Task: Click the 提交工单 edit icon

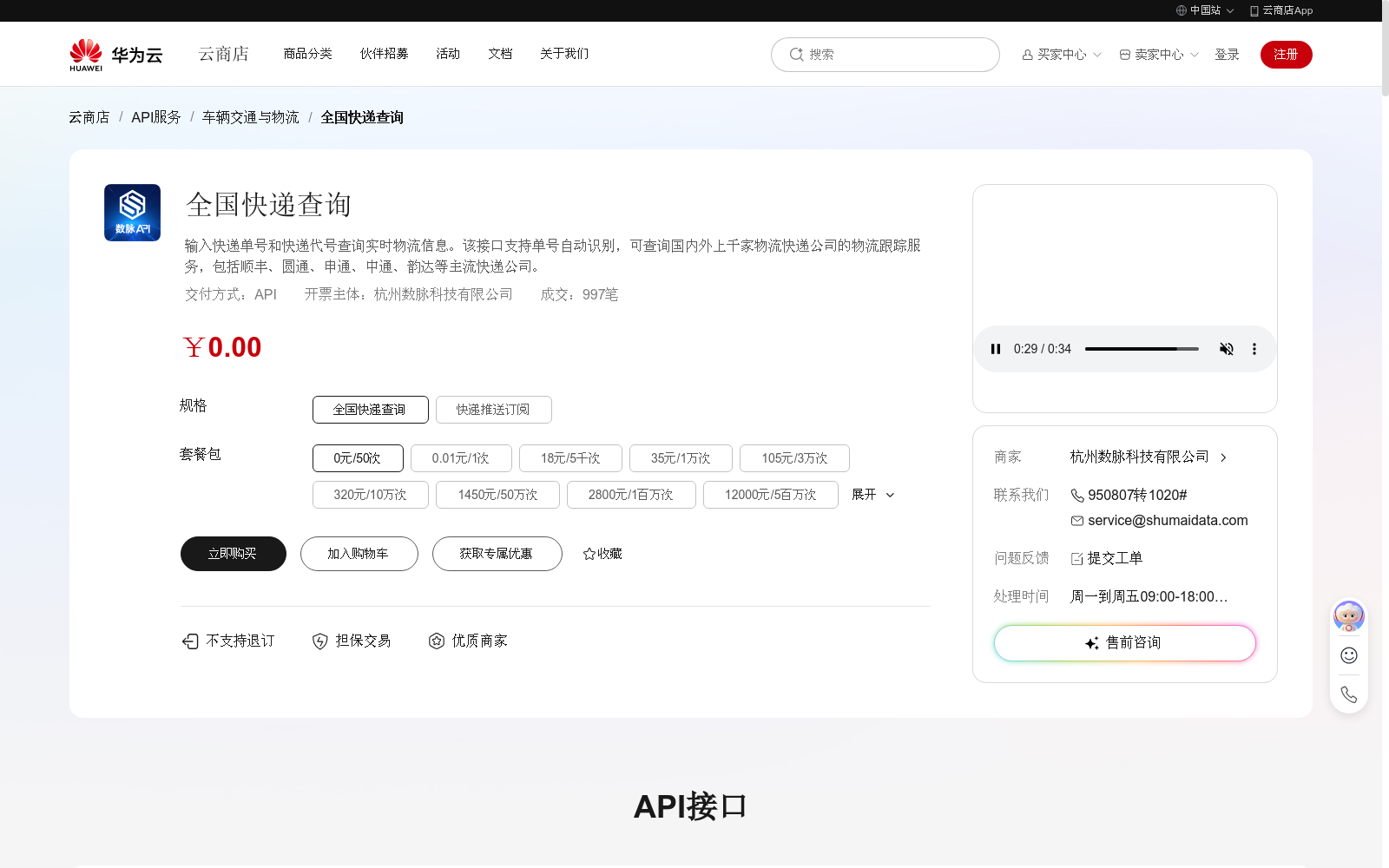Action: [1077, 559]
